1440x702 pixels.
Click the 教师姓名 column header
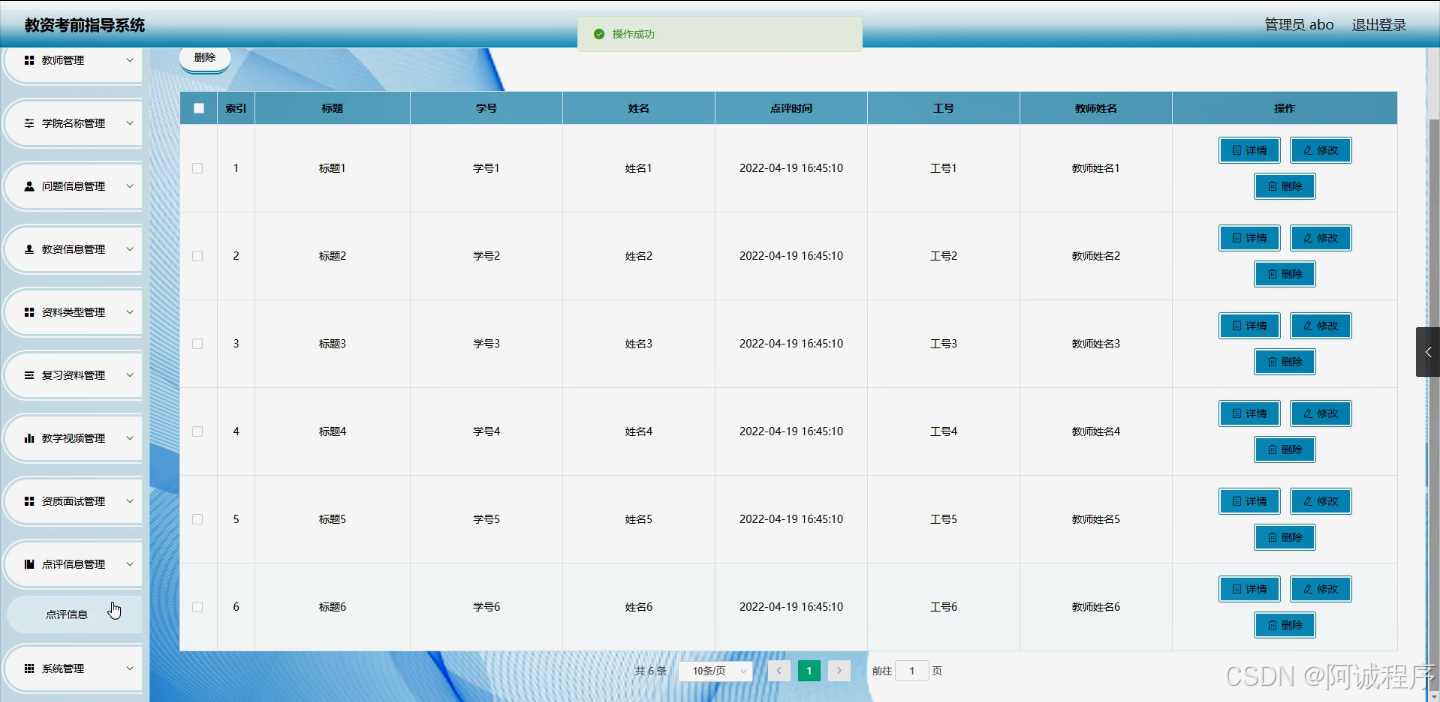tap(1096, 108)
